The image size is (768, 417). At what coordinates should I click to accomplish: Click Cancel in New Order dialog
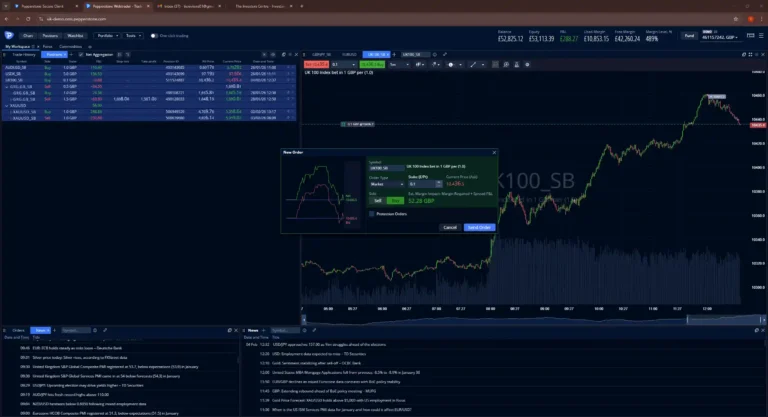(450, 227)
